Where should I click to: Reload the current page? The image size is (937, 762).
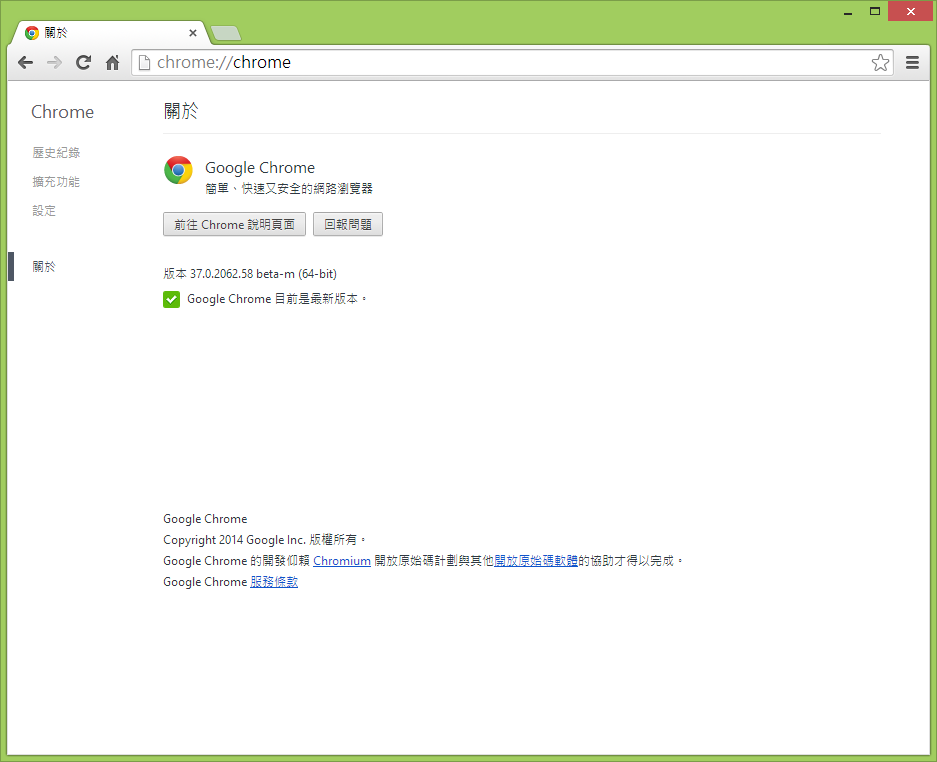pyautogui.click(x=83, y=62)
